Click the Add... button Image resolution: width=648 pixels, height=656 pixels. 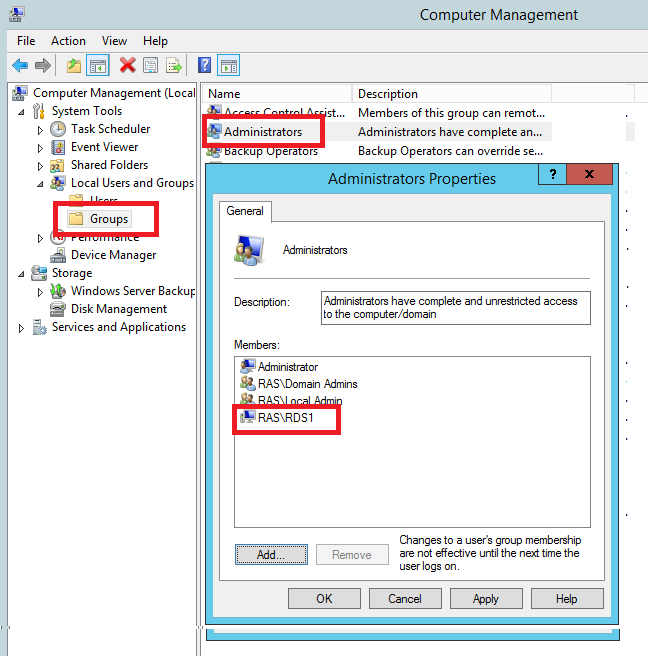271,554
